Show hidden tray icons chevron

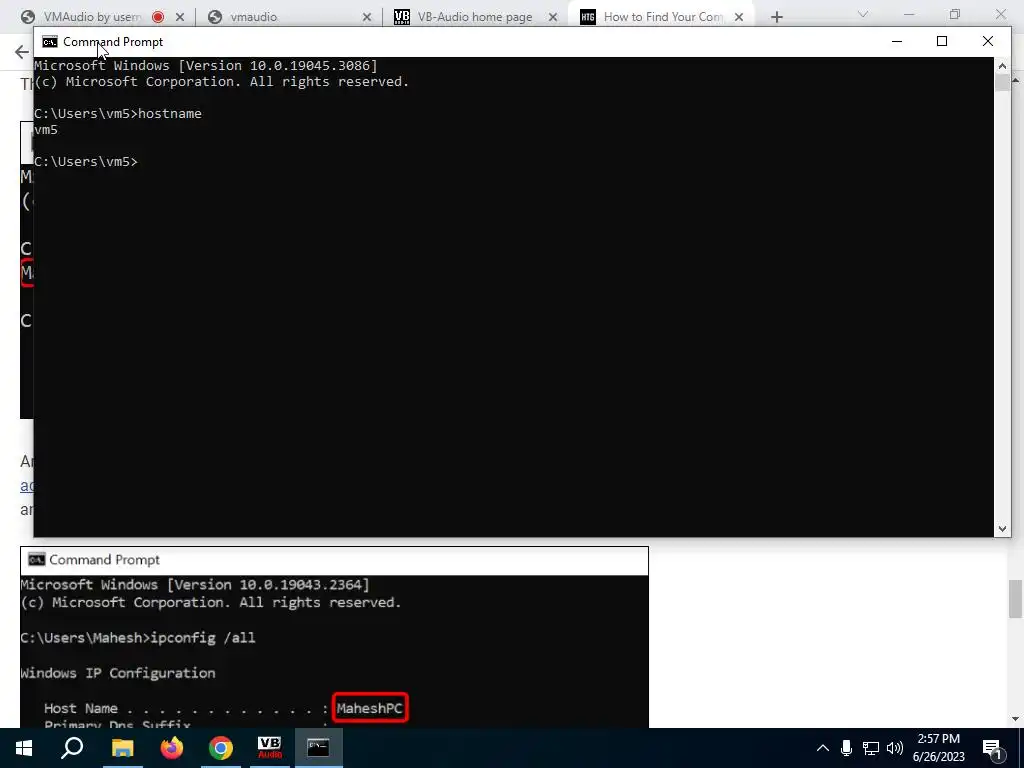point(823,748)
